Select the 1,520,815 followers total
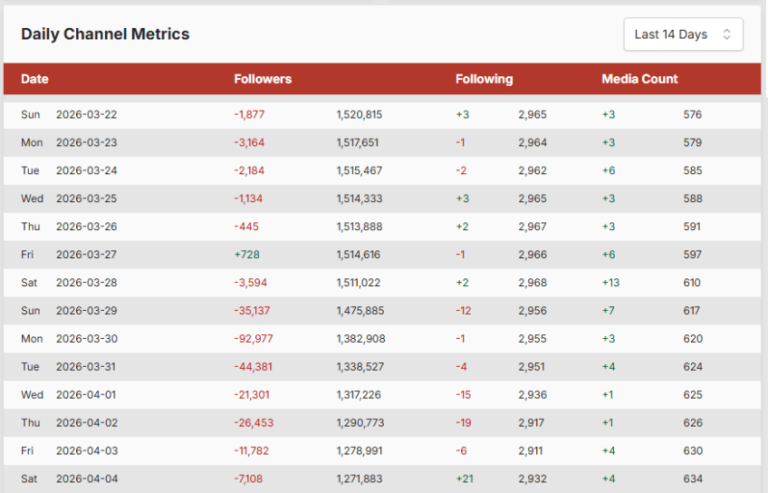This screenshot has width=768, height=493. pyautogui.click(x=359, y=115)
